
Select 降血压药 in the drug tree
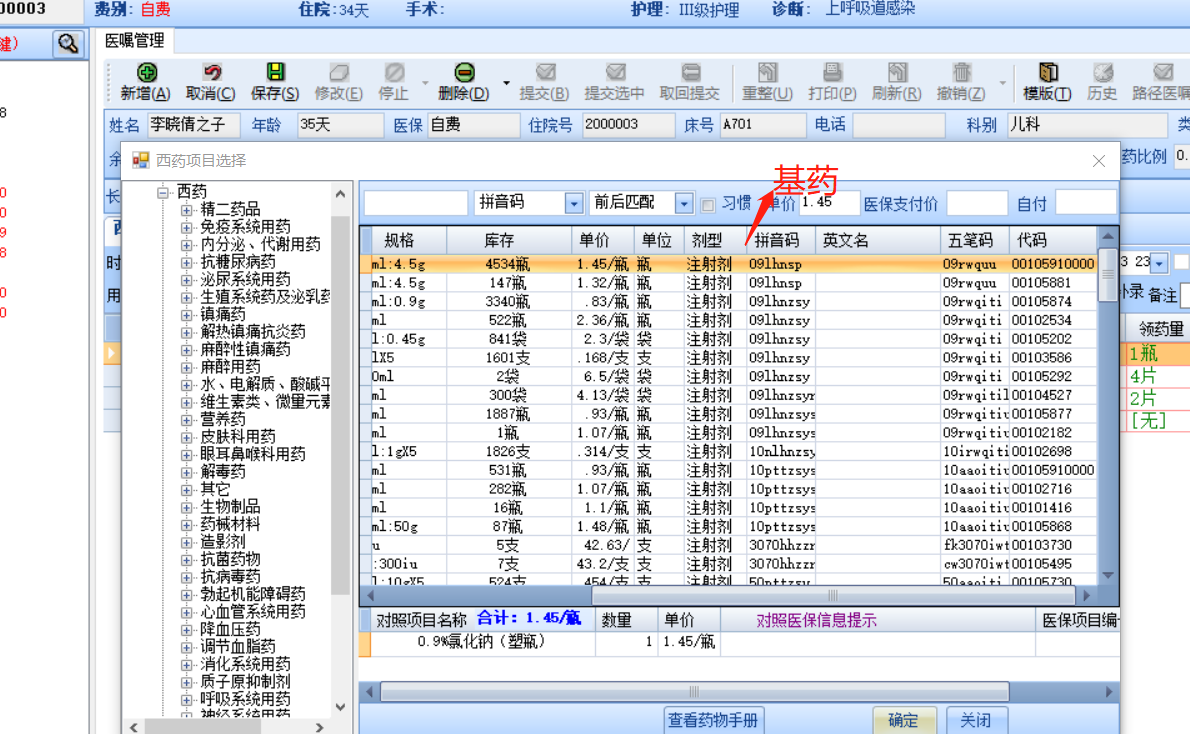click(x=230, y=629)
